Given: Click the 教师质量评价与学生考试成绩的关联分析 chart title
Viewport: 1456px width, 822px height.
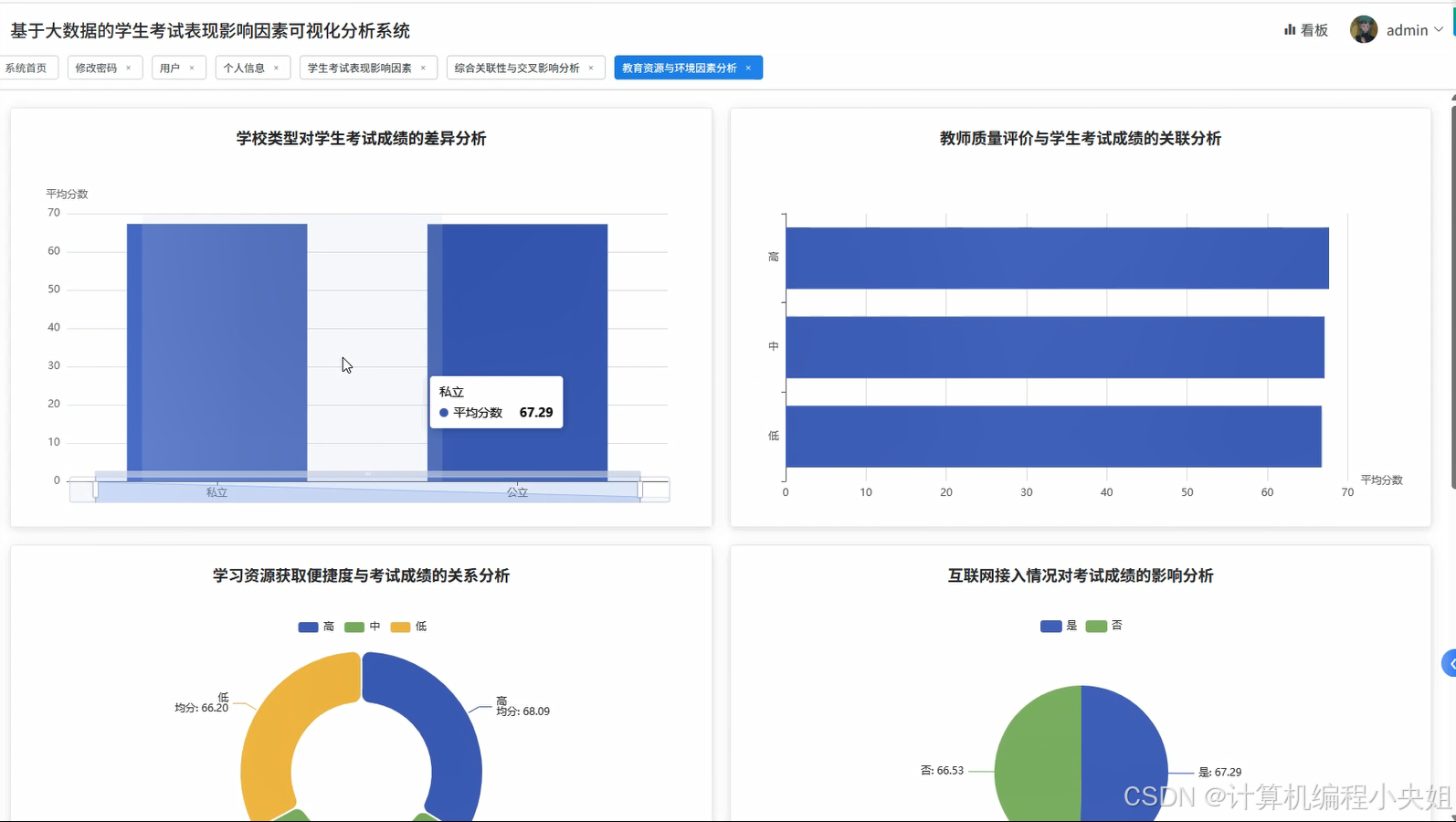Looking at the screenshot, I should click(x=1081, y=139).
